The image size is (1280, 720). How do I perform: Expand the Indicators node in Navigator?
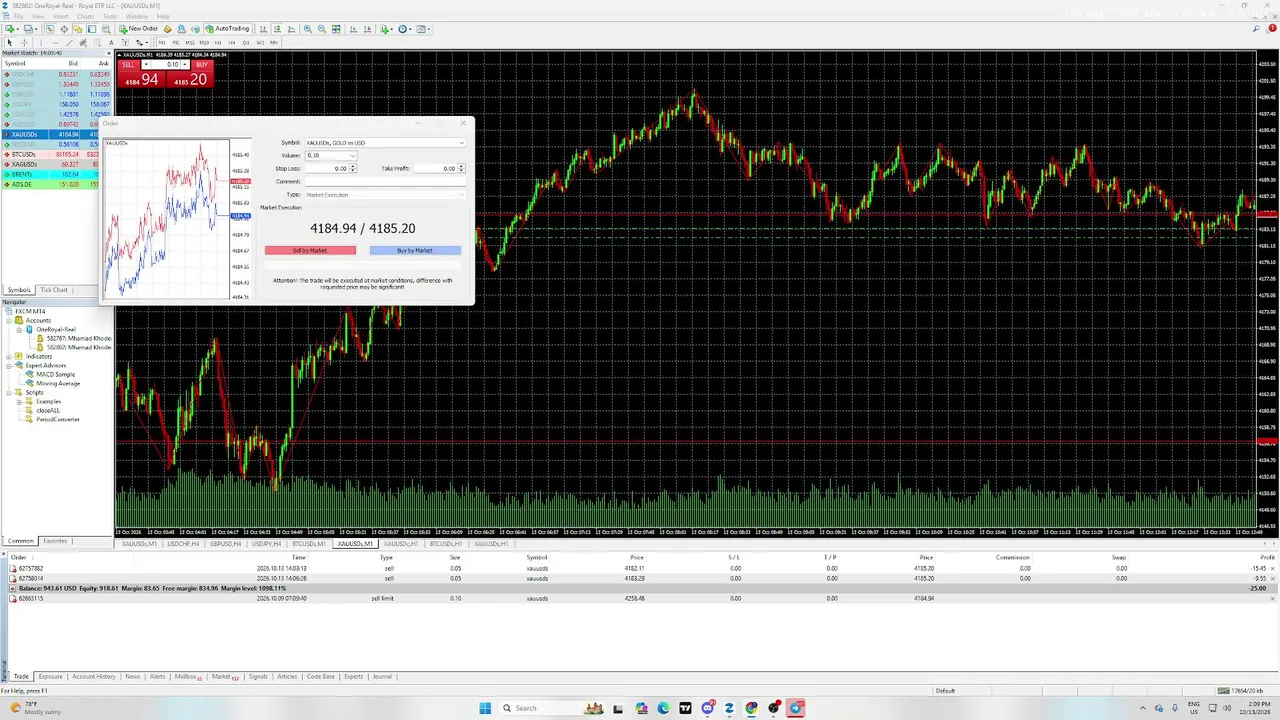(x=9, y=356)
